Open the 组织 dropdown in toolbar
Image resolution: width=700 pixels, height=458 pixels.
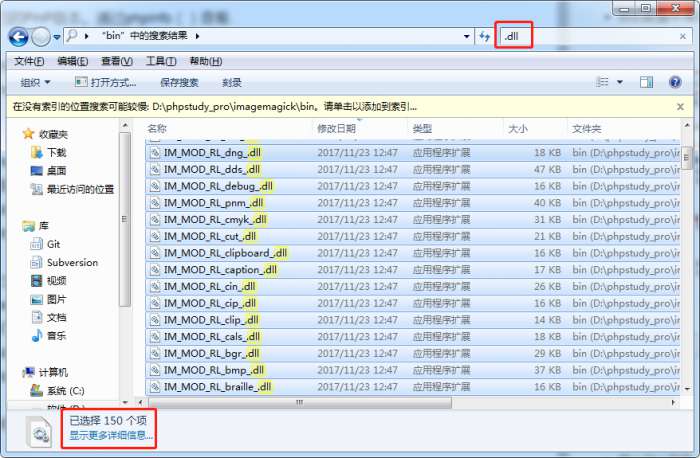click(x=35, y=83)
